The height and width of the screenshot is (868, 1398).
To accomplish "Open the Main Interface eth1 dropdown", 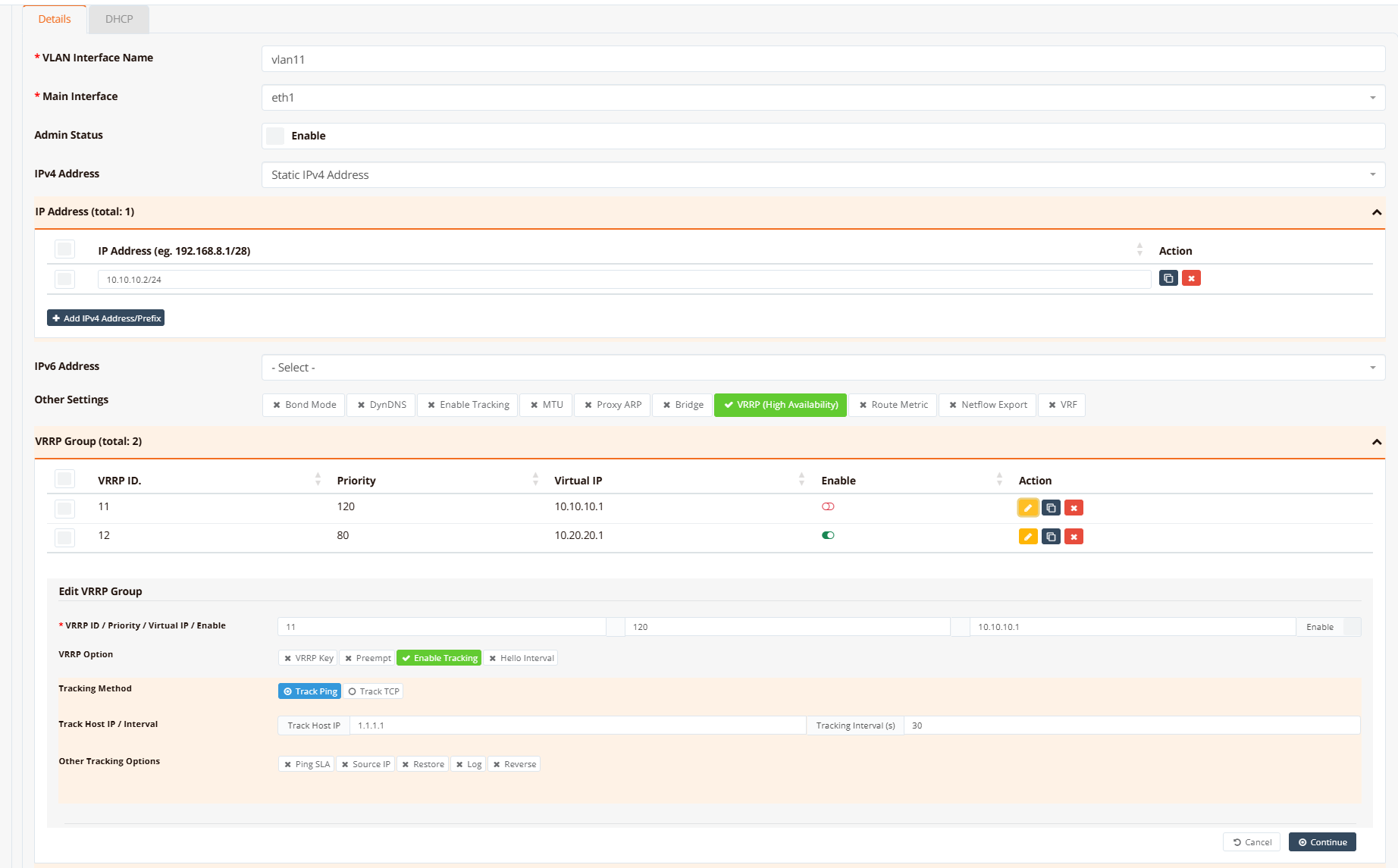I will click(823, 98).
